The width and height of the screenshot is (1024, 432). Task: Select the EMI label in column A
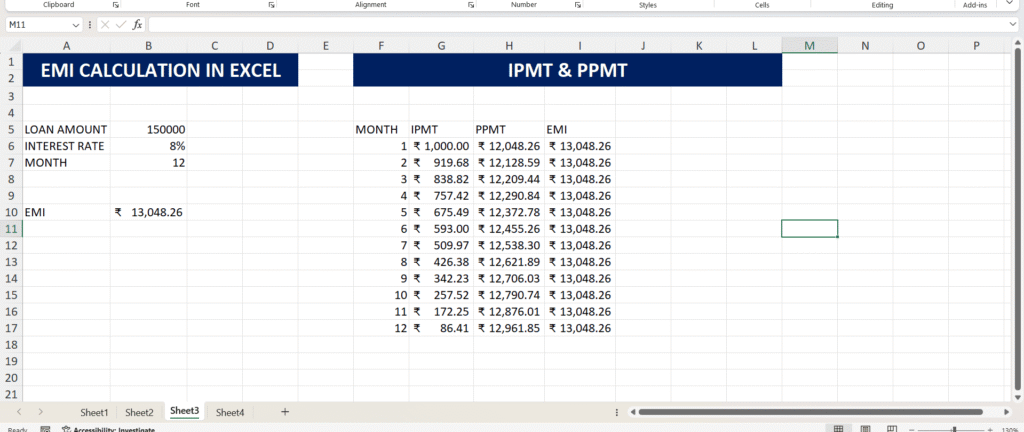(66, 212)
